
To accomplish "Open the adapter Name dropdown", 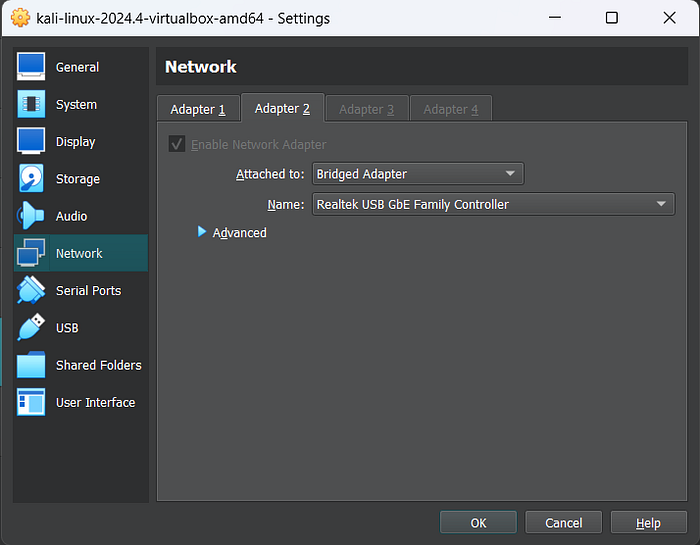I will 493,204.
